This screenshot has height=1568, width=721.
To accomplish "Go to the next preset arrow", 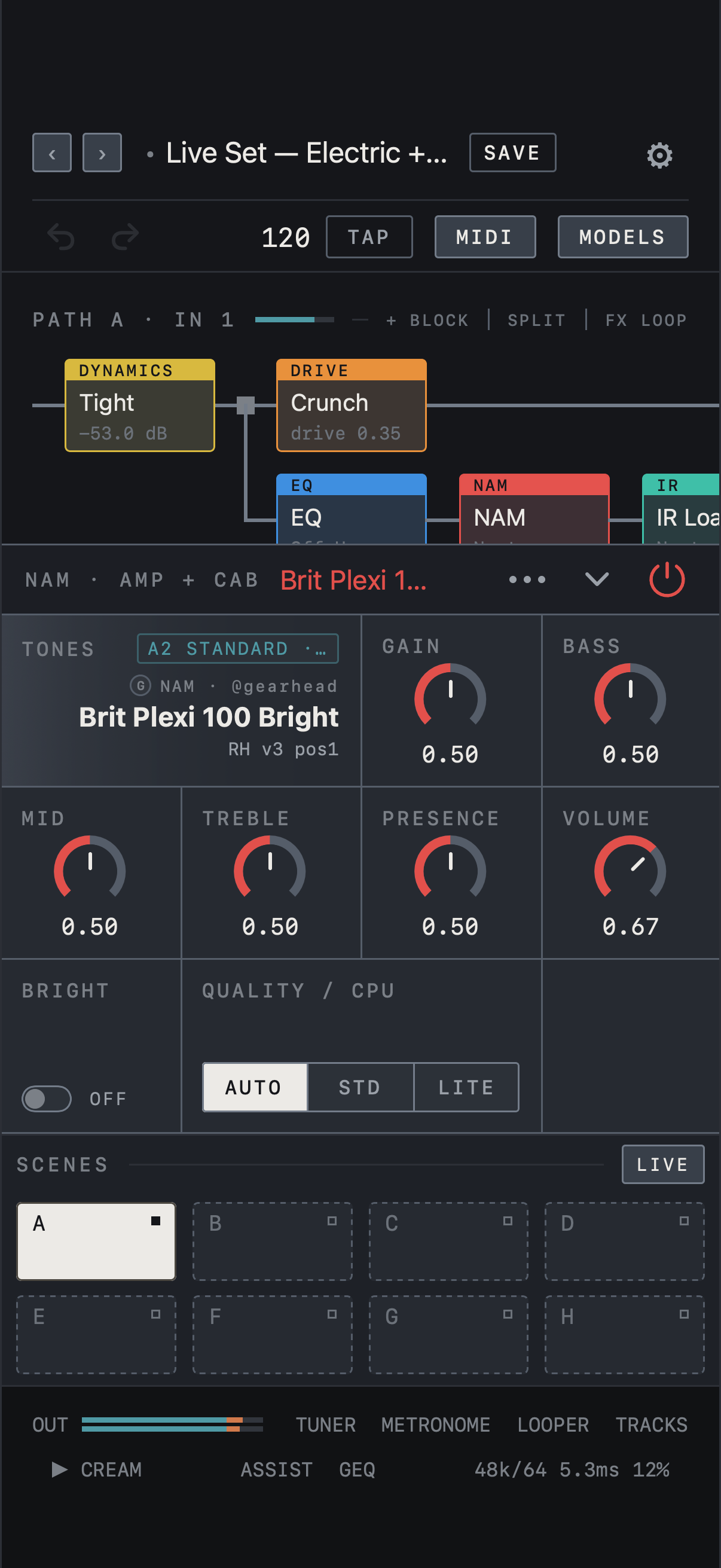I will [102, 152].
